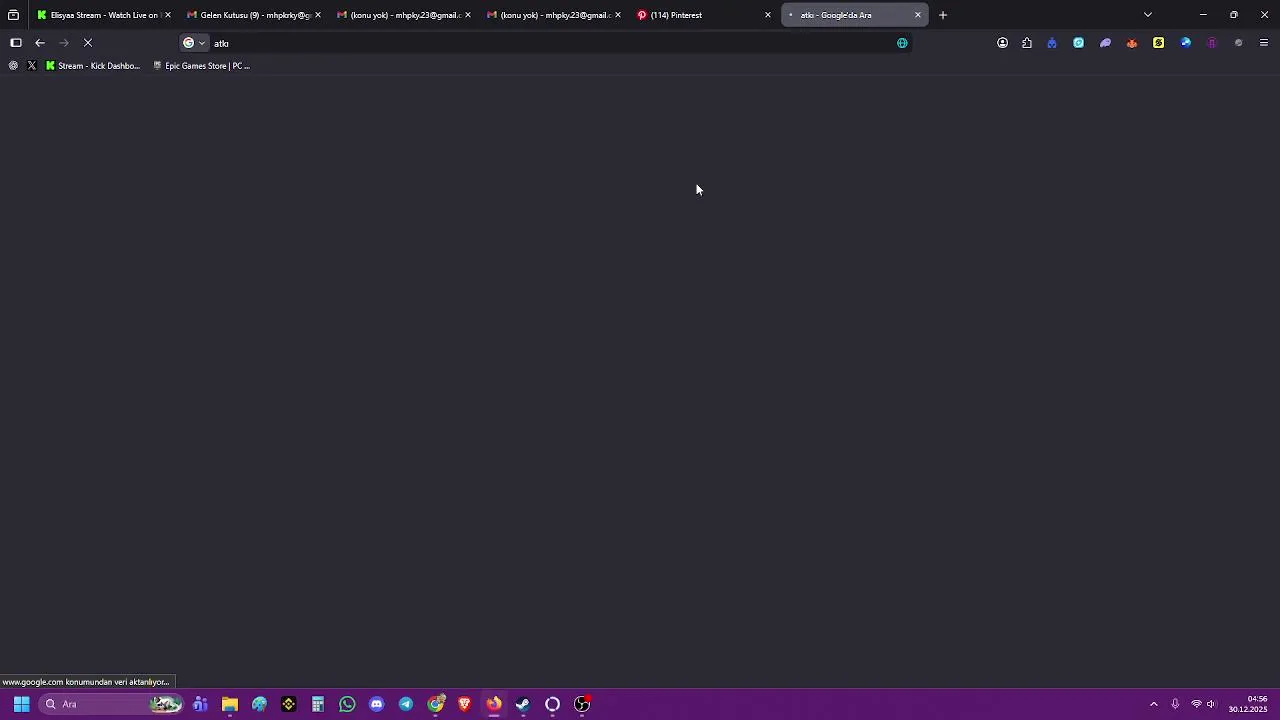Select the 'atkı - Google'da Ara' tab

pos(854,15)
